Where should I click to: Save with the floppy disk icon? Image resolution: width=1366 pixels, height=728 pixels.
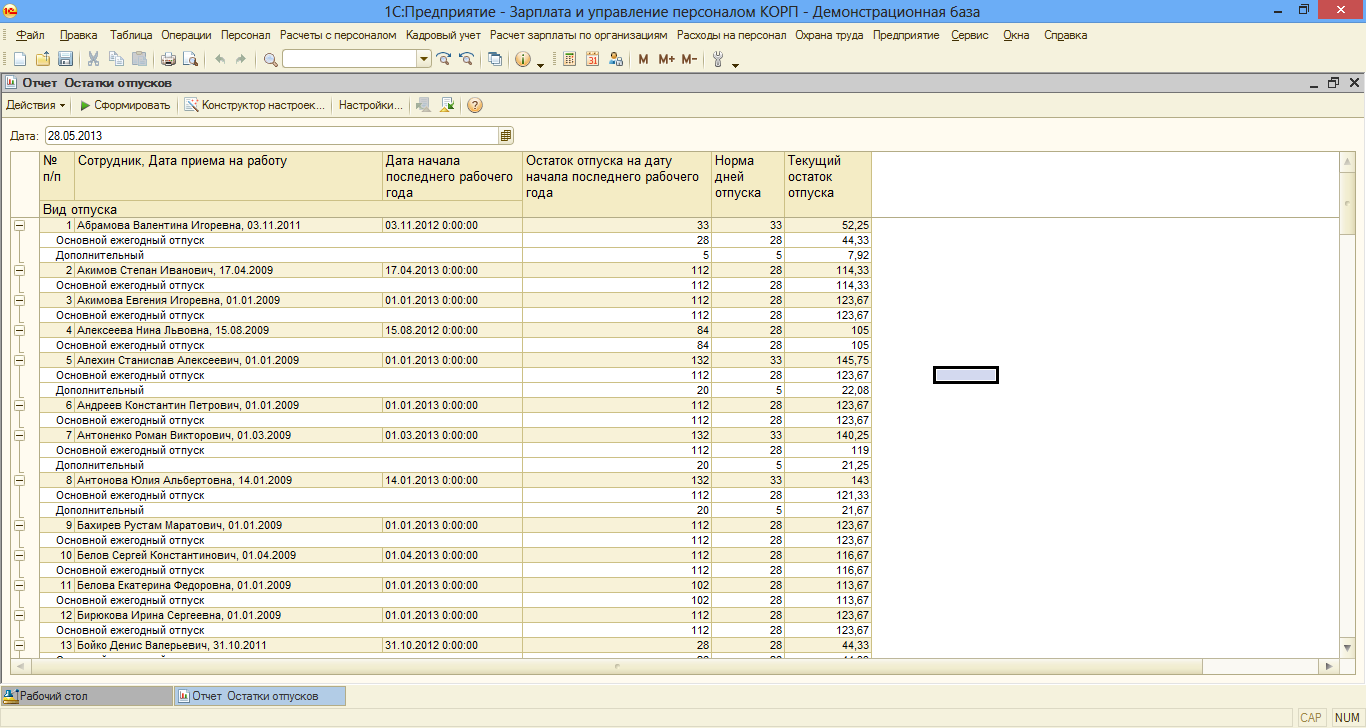[x=65, y=60]
